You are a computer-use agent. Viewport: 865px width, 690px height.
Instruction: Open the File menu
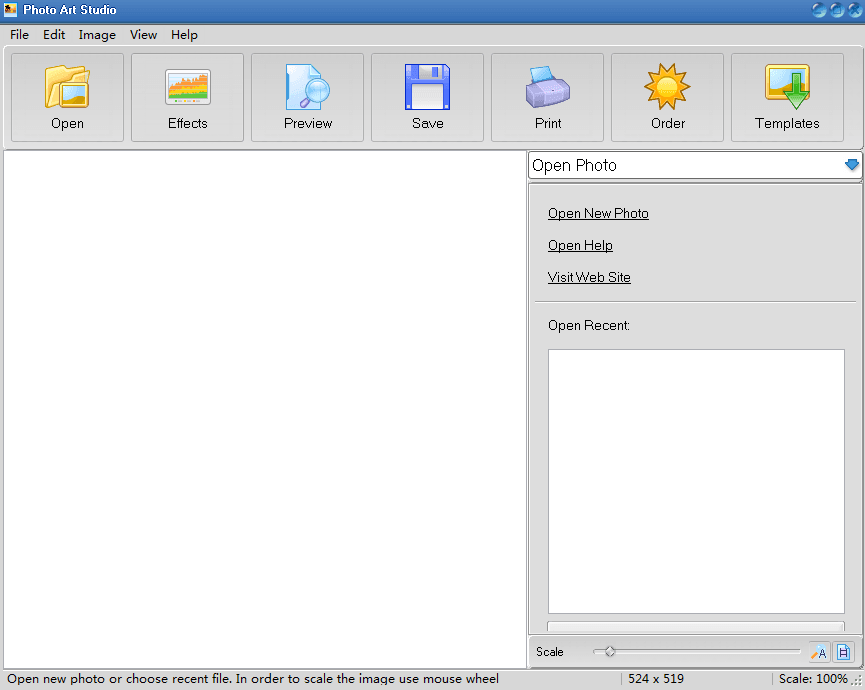(19, 35)
